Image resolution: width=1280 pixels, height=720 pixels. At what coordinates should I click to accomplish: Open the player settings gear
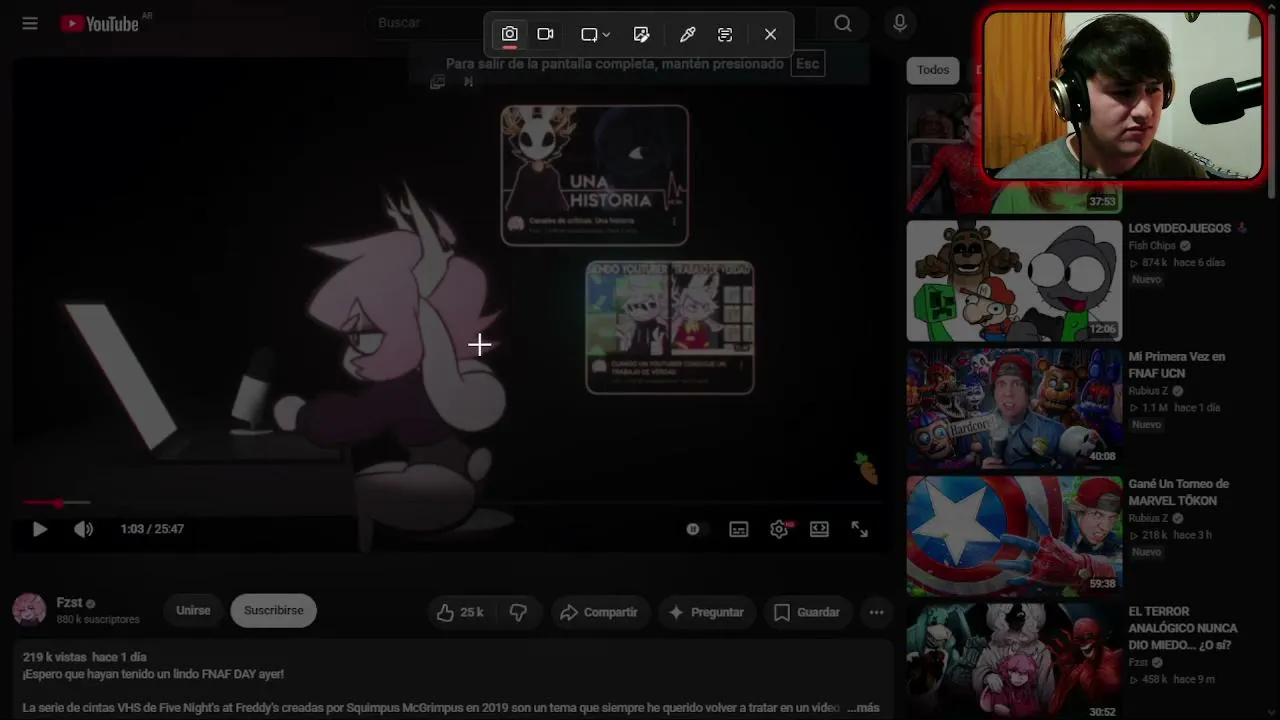pyautogui.click(x=780, y=529)
